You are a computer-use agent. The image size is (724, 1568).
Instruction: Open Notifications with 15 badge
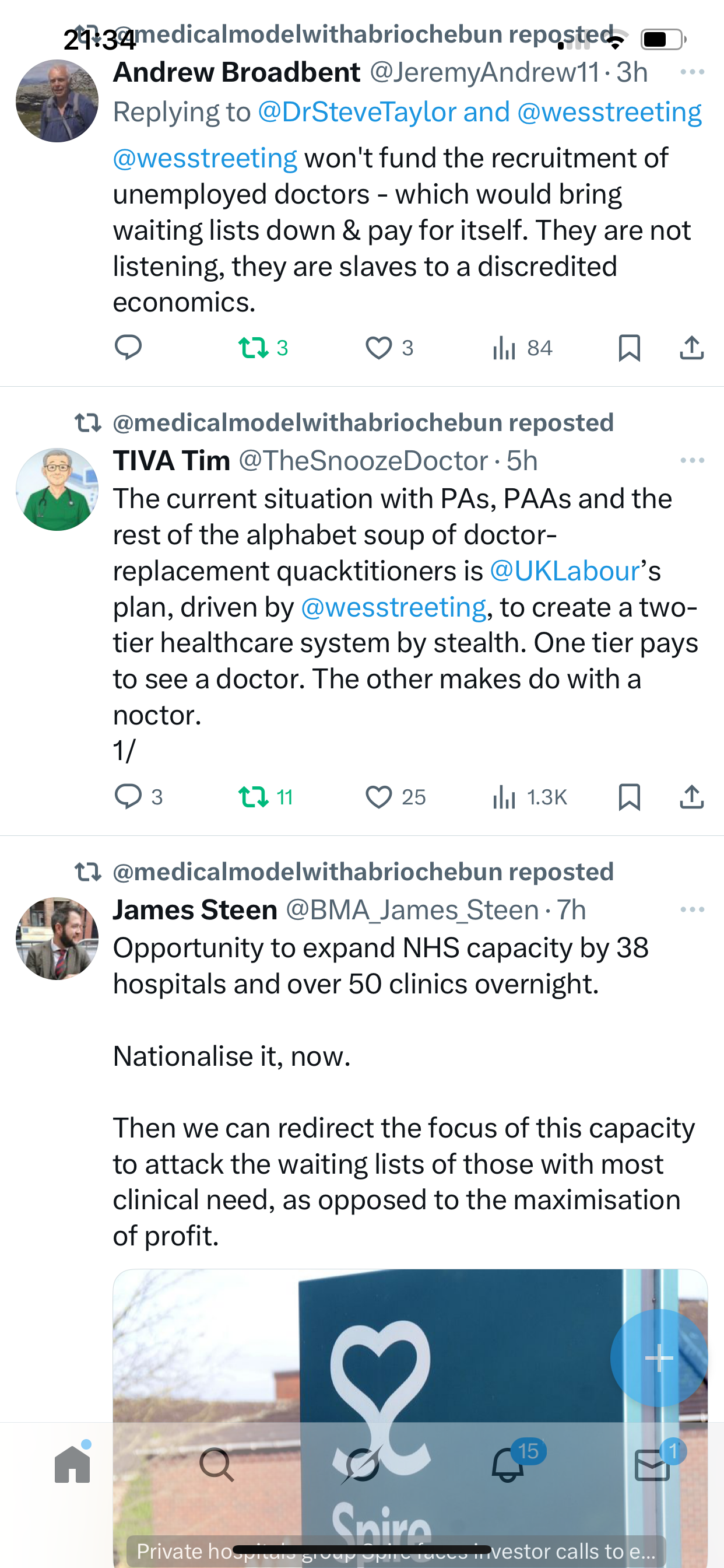tap(508, 1465)
